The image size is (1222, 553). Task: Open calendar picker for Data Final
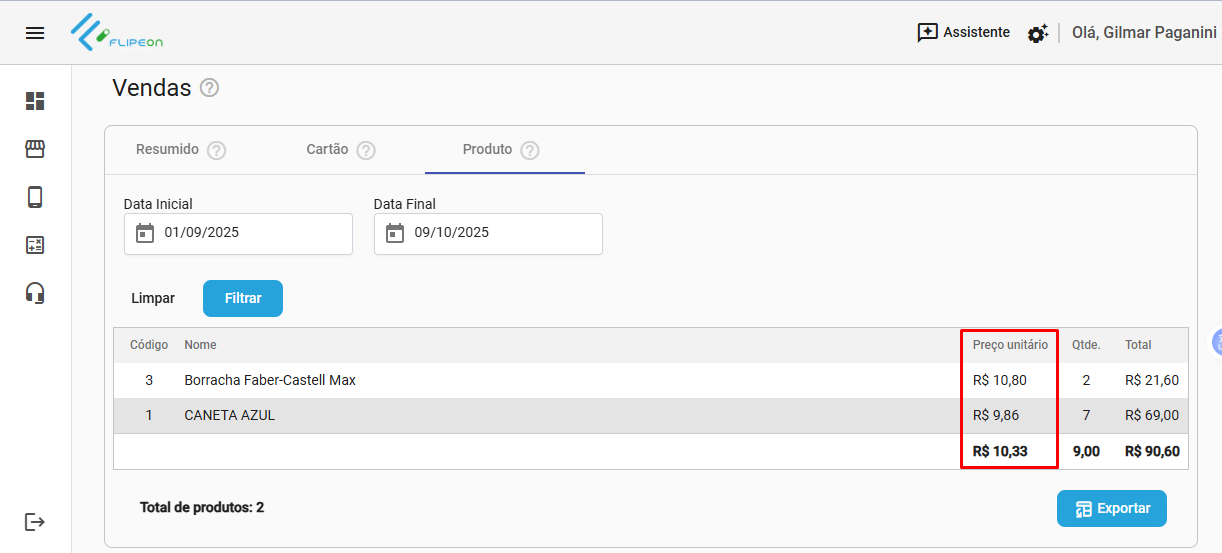click(x=395, y=233)
